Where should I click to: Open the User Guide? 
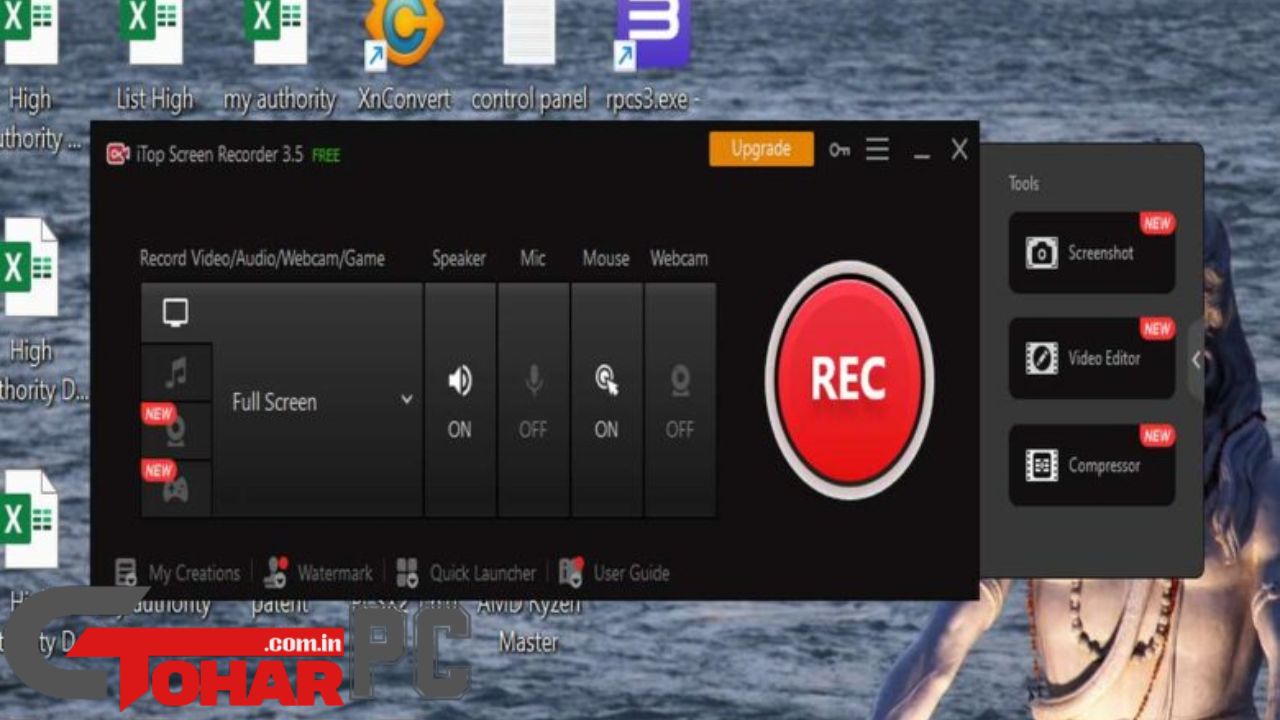click(614, 573)
